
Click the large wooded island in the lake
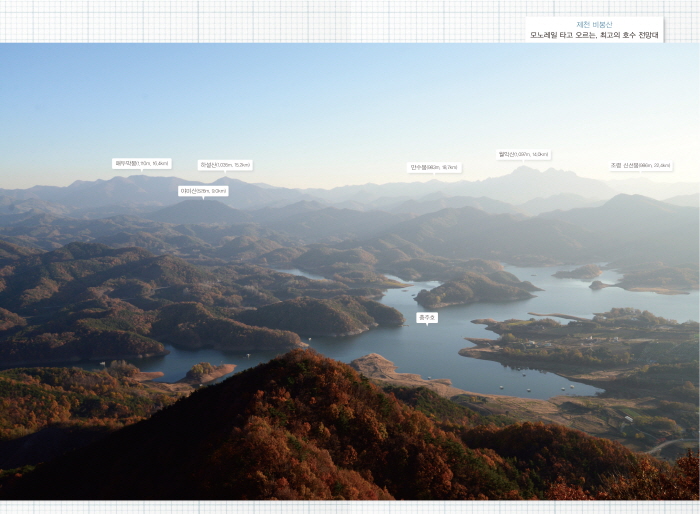tap(475, 289)
